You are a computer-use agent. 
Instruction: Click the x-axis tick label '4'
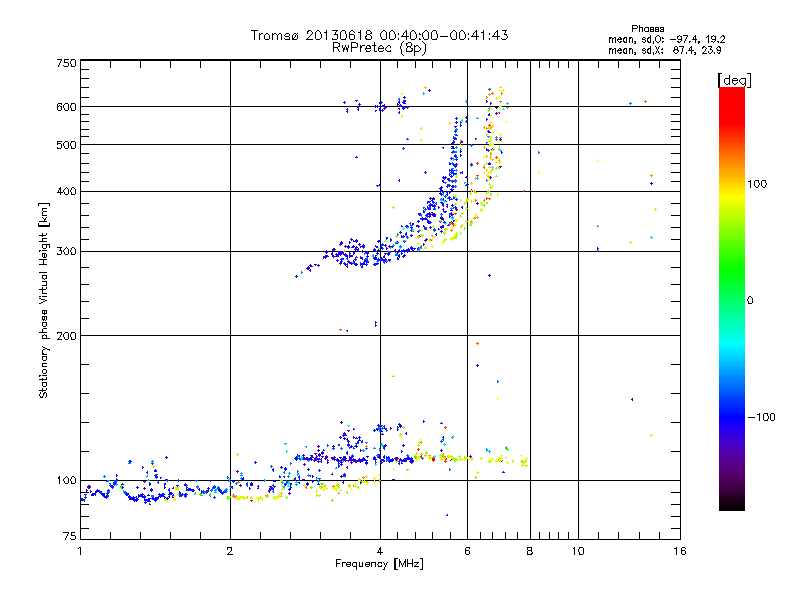coord(380,551)
